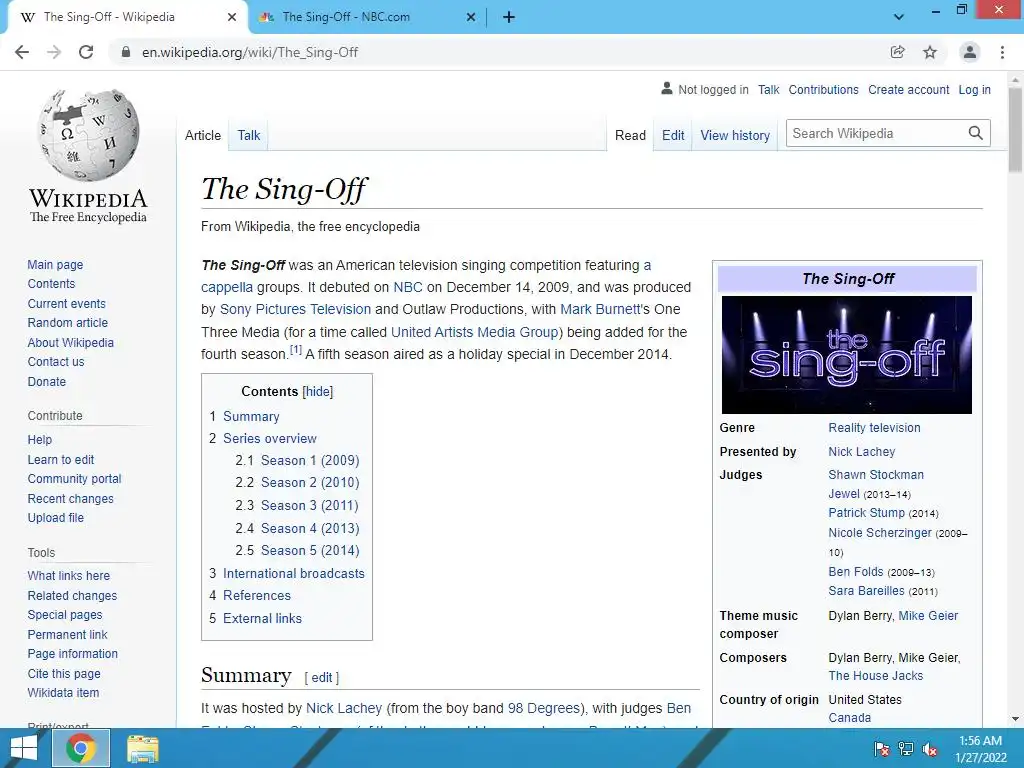Bookmark this page with the star icon
This screenshot has width=1024, height=768.
click(x=930, y=52)
